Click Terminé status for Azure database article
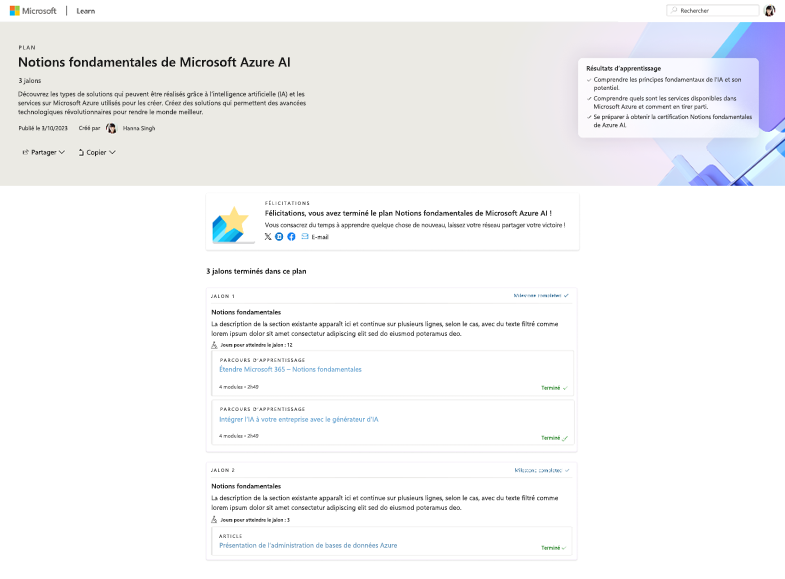This screenshot has width=785, height=579. click(x=554, y=548)
